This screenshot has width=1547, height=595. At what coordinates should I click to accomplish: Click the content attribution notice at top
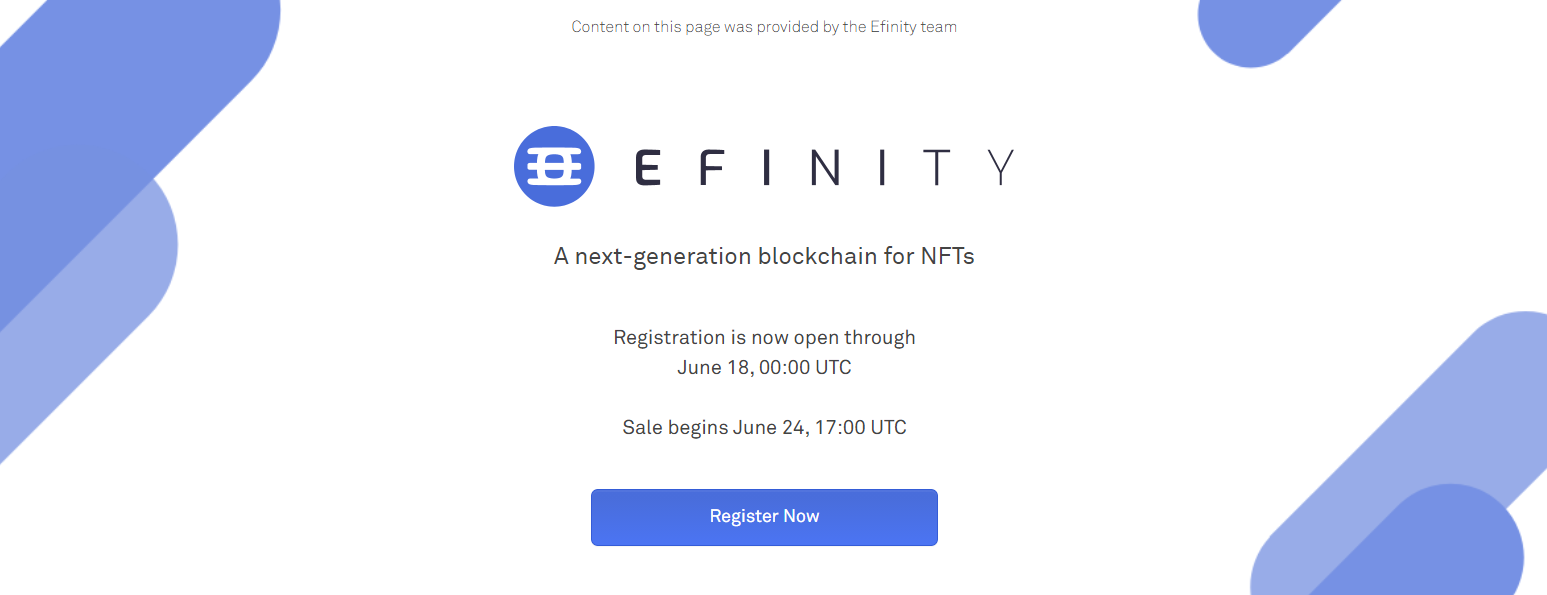(764, 27)
